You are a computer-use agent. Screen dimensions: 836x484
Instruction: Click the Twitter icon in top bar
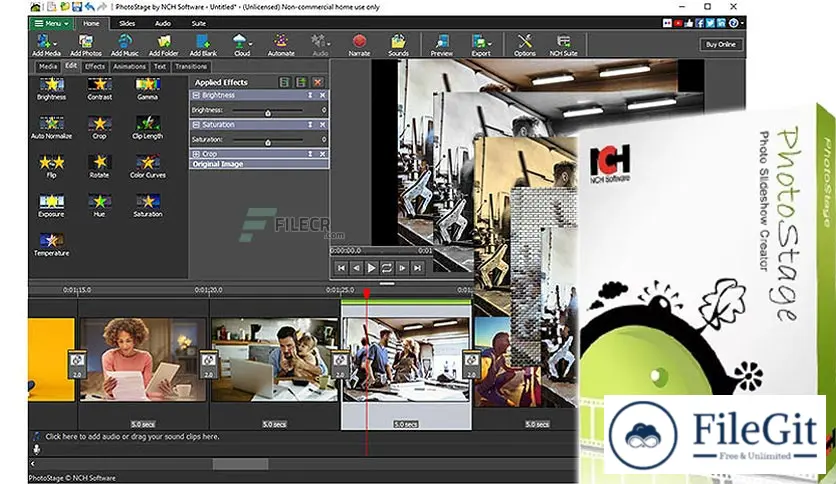pyautogui.click(x=710, y=23)
